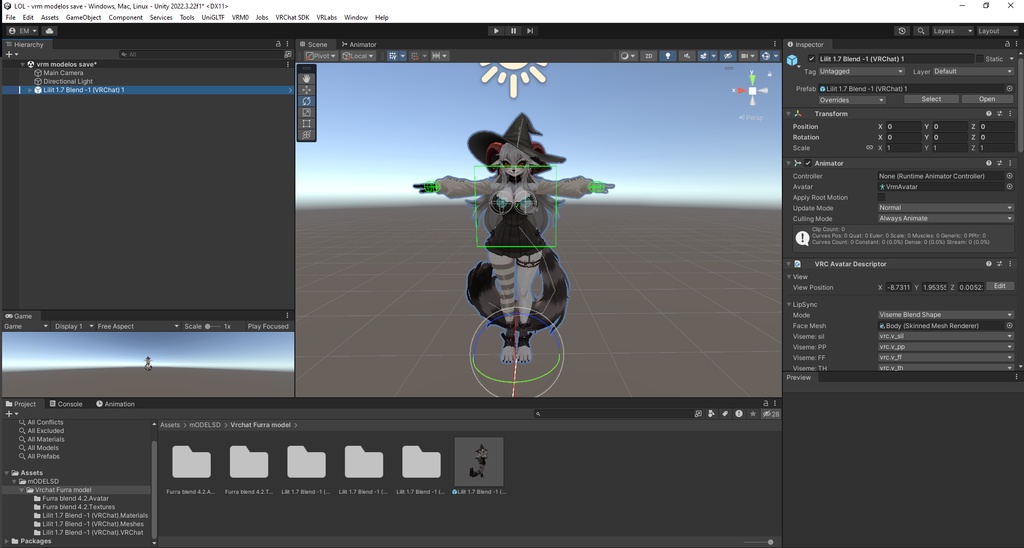
Task: Switch to the Animation tab
Action: point(116,404)
